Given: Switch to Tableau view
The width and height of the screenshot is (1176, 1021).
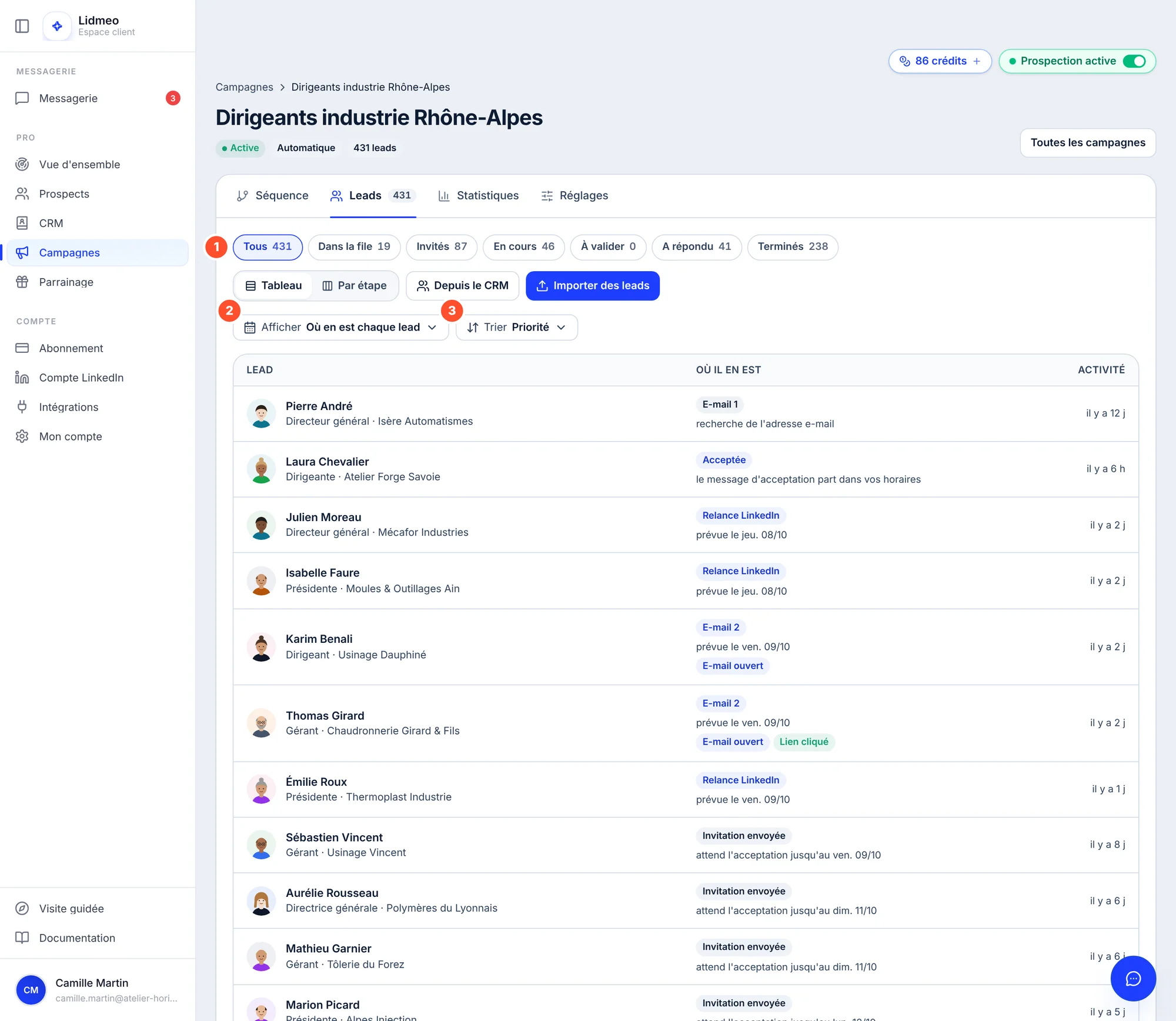Looking at the screenshot, I should [273, 286].
